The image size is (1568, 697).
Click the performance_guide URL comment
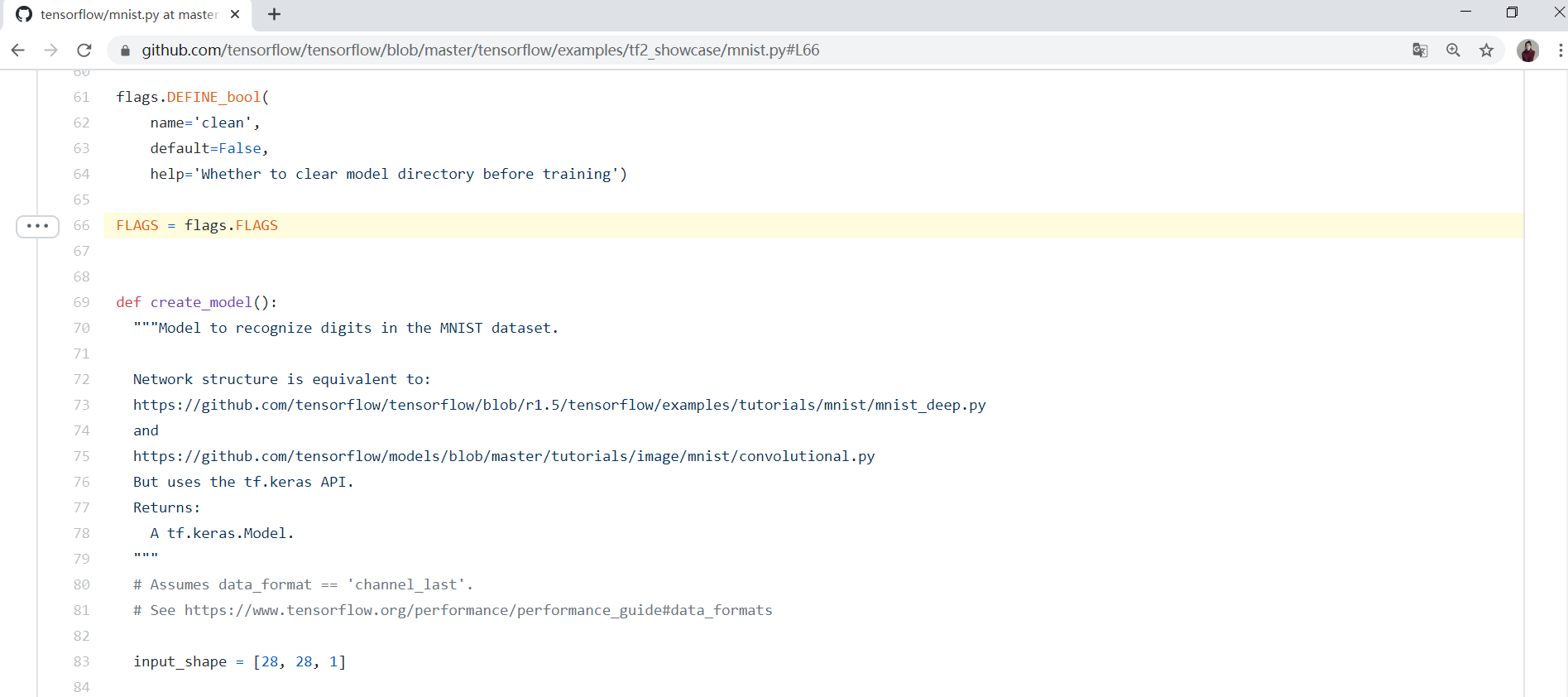(x=453, y=611)
